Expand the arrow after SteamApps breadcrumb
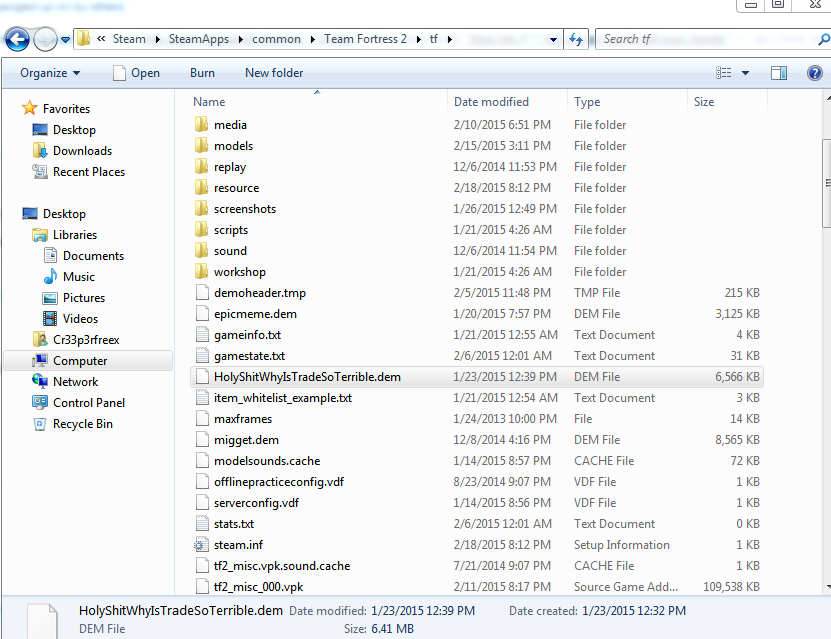The height and width of the screenshot is (639, 831). click(x=241, y=40)
